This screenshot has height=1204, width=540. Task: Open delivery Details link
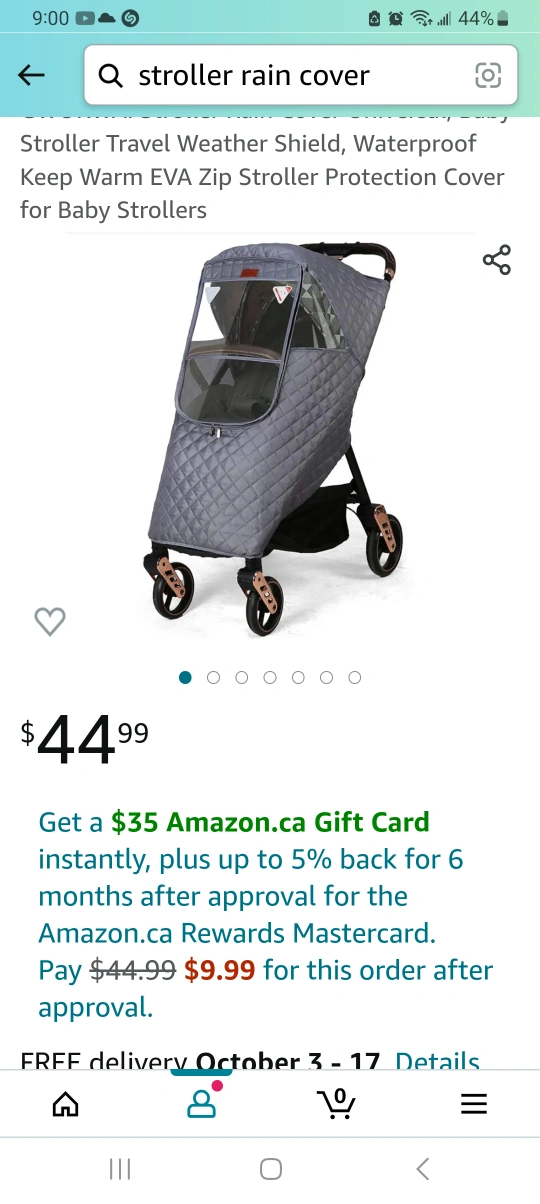[x=438, y=1061]
